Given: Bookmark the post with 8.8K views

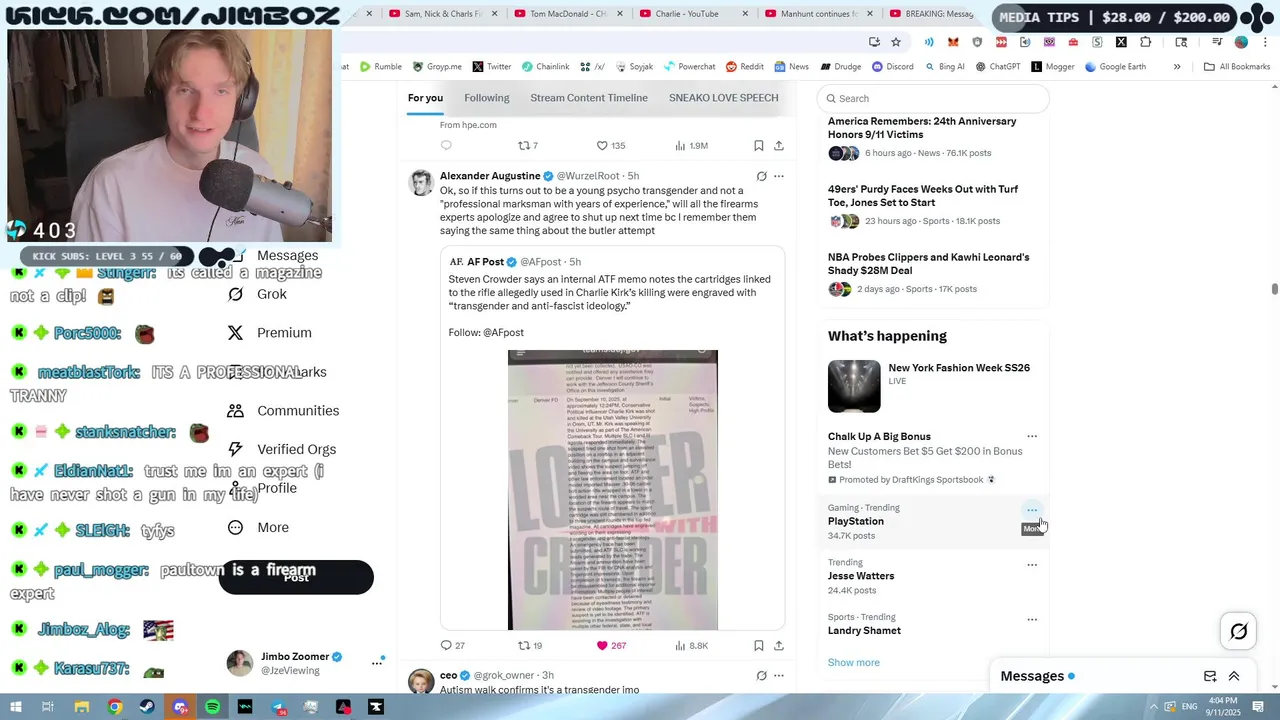Looking at the screenshot, I should 758,646.
